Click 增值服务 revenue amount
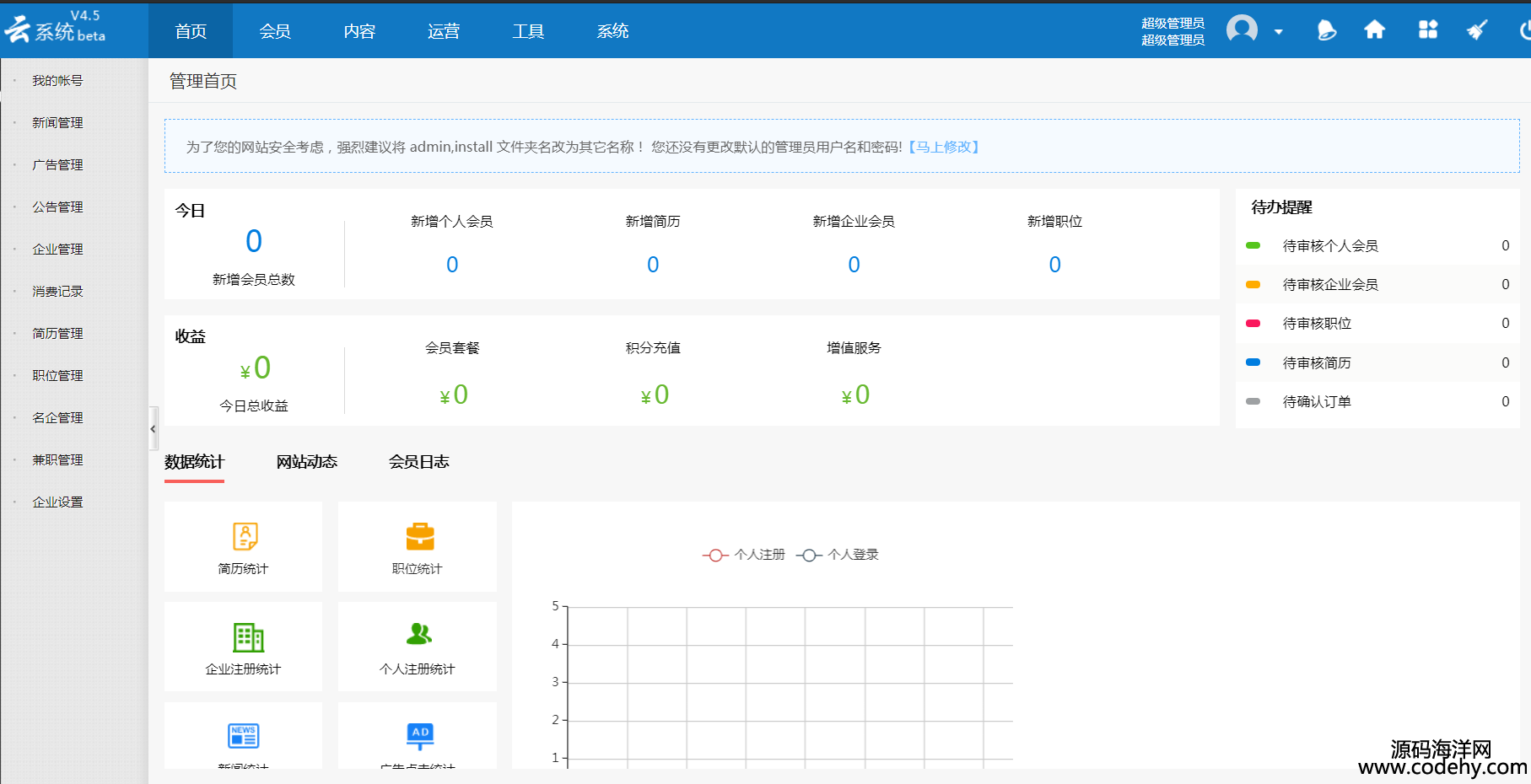 (855, 395)
